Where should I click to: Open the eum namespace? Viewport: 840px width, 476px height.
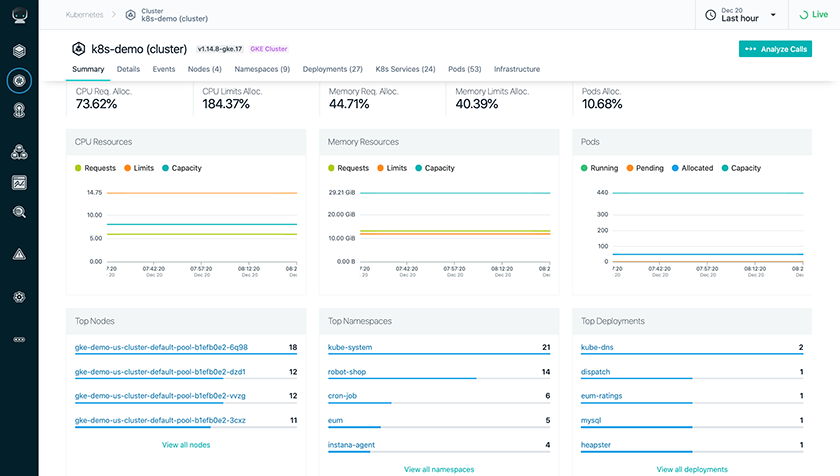point(335,420)
